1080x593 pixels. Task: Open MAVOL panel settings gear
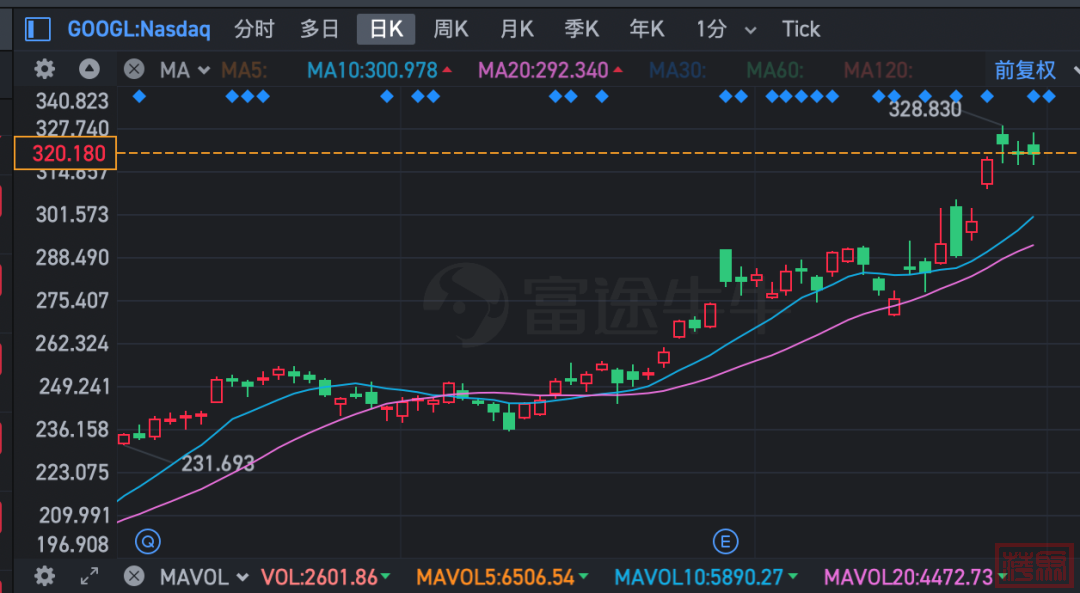45,577
